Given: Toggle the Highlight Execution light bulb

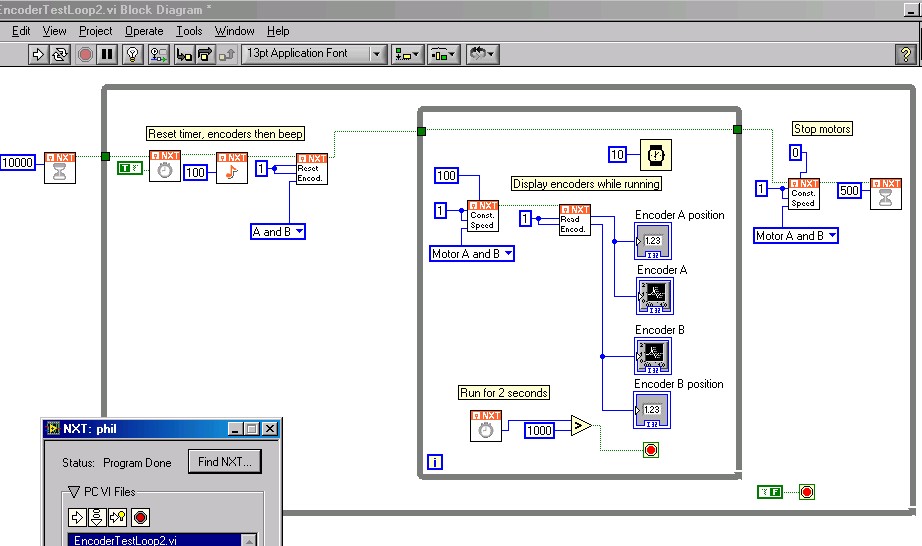Looking at the screenshot, I should pyautogui.click(x=133, y=55).
